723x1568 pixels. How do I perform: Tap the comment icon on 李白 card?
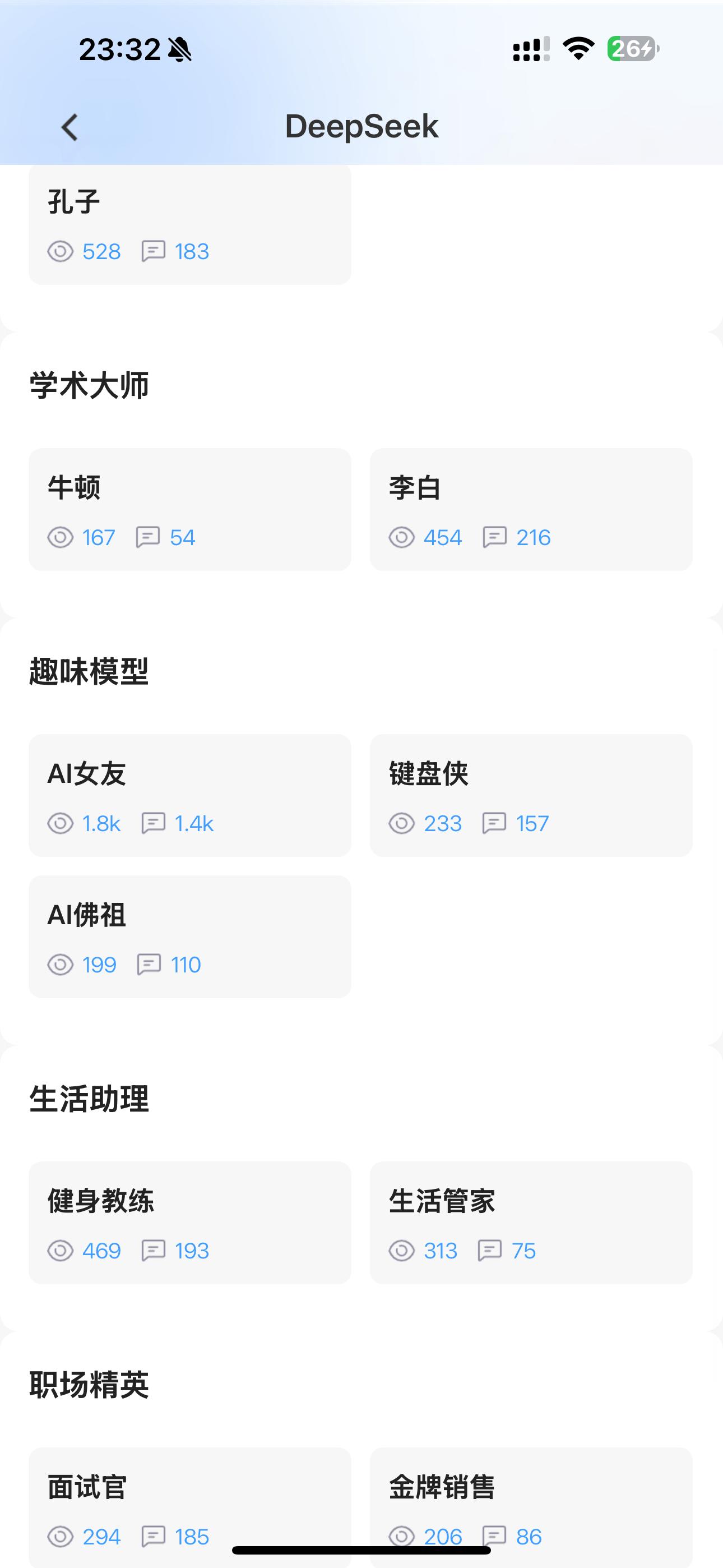(x=494, y=537)
